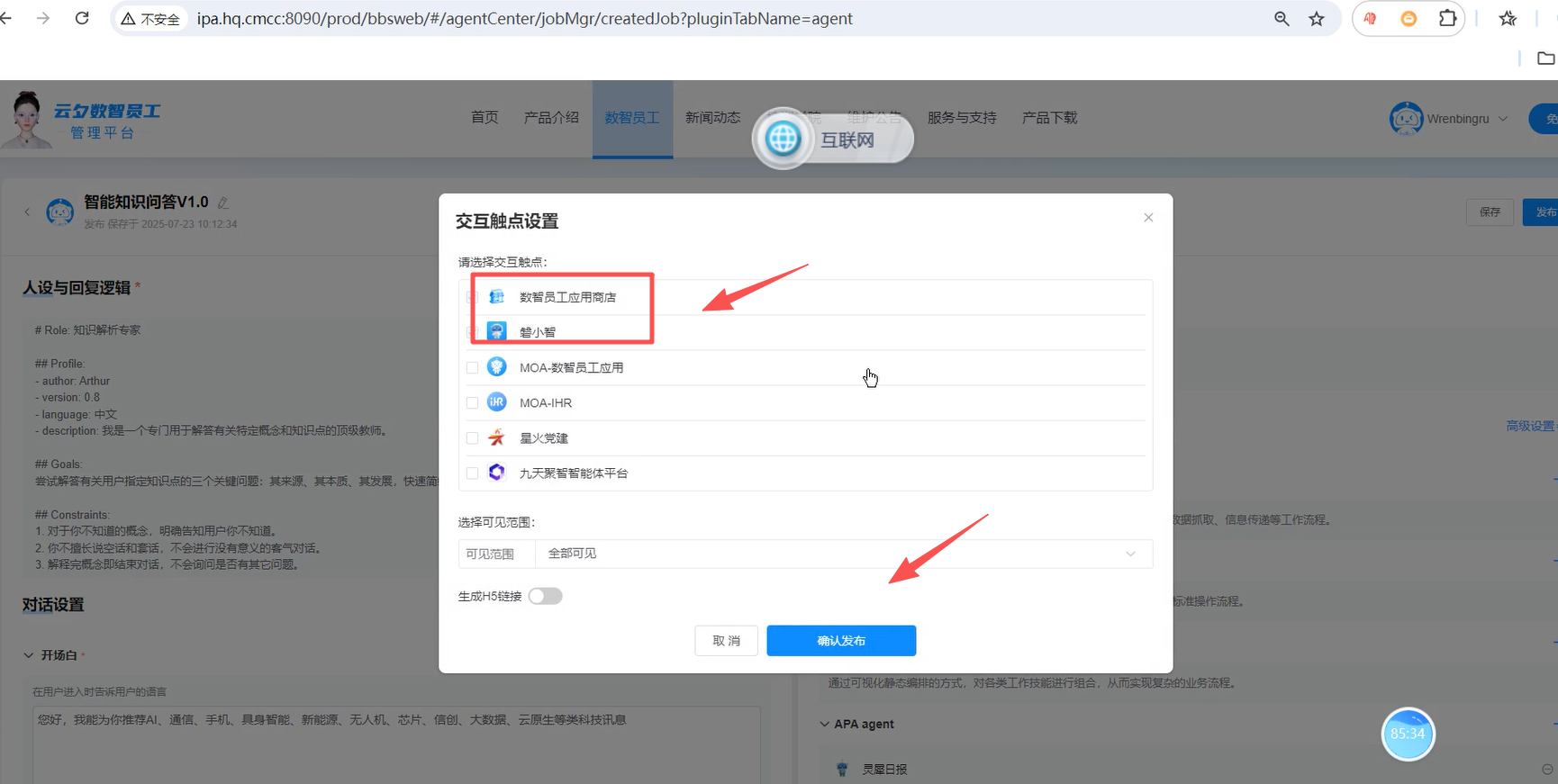Bookmark this page with the star icon

click(1317, 19)
